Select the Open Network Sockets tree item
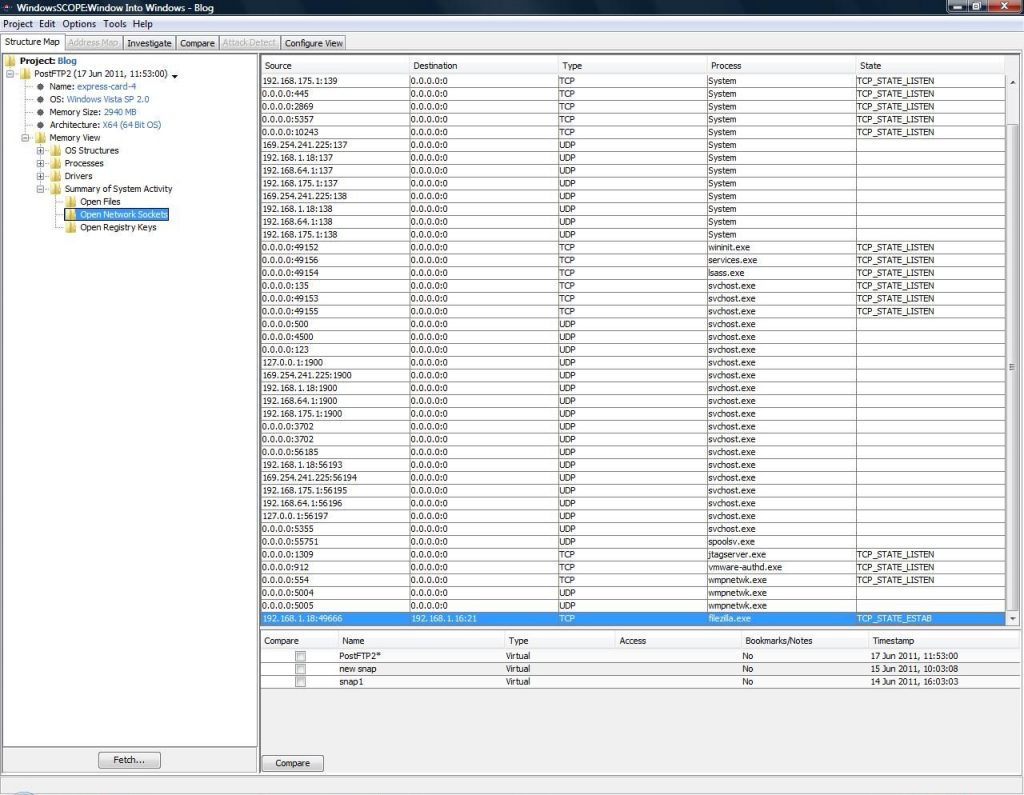 pyautogui.click(x=123, y=214)
